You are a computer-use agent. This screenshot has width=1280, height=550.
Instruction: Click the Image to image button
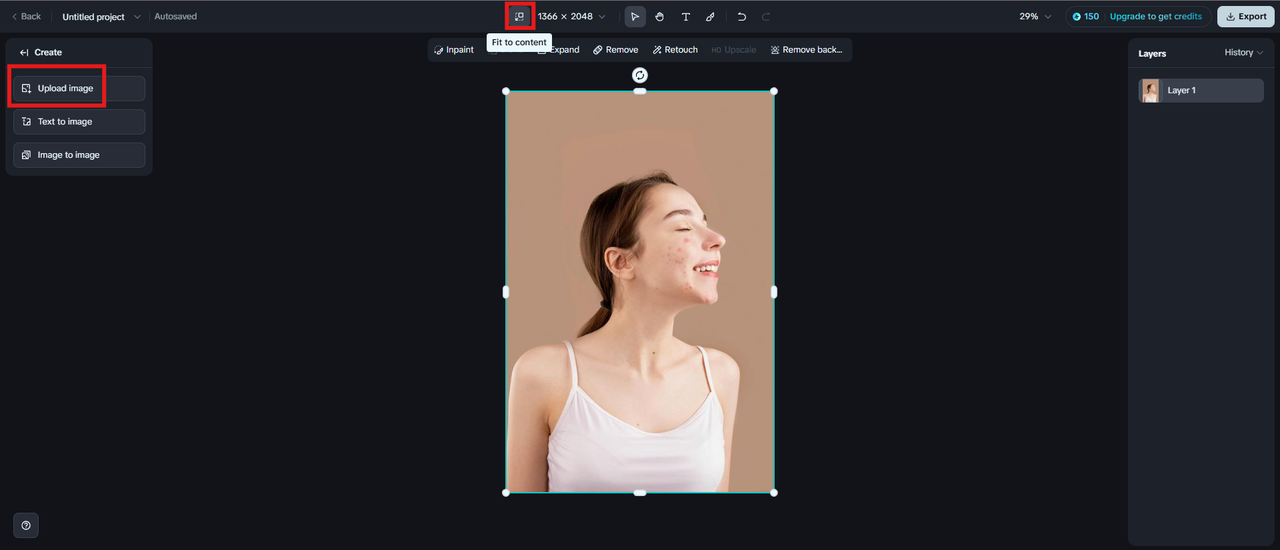pos(79,155)
